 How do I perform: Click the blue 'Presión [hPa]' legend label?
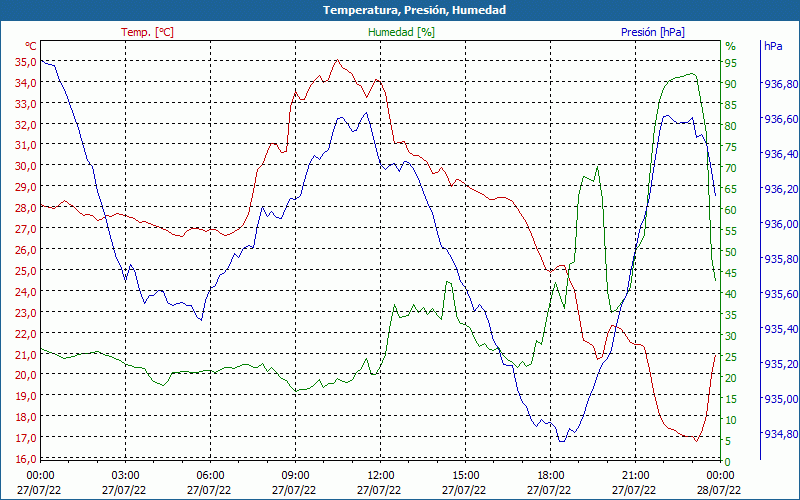(653, 32)
